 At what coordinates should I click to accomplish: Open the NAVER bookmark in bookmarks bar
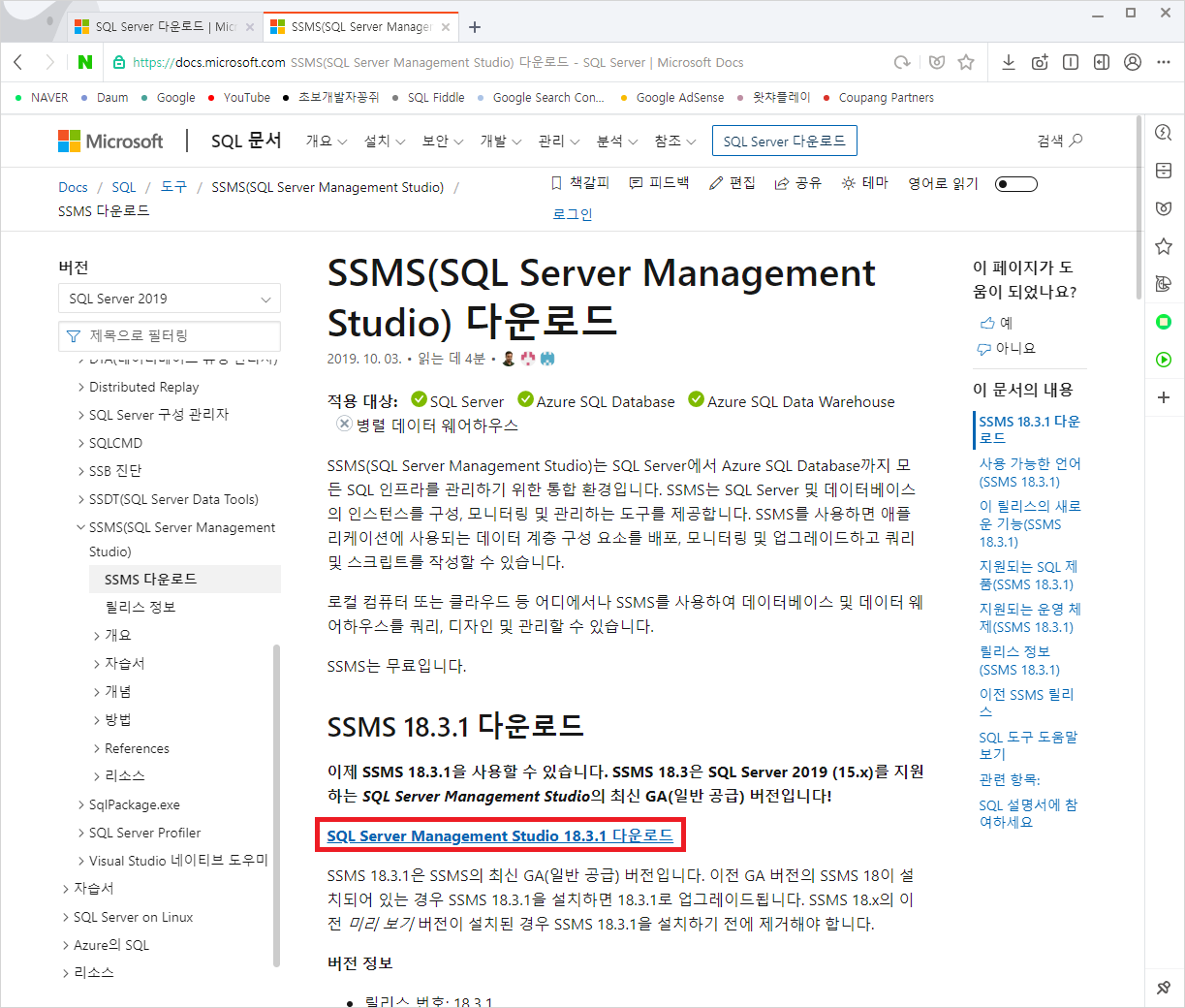pyautogui.click(x=42, y=98)
